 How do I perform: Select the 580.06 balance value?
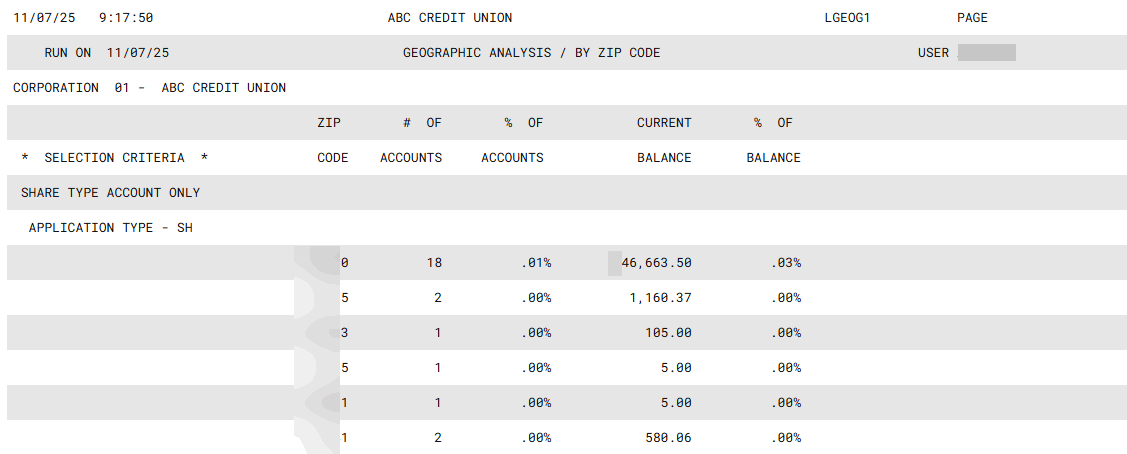668,438
